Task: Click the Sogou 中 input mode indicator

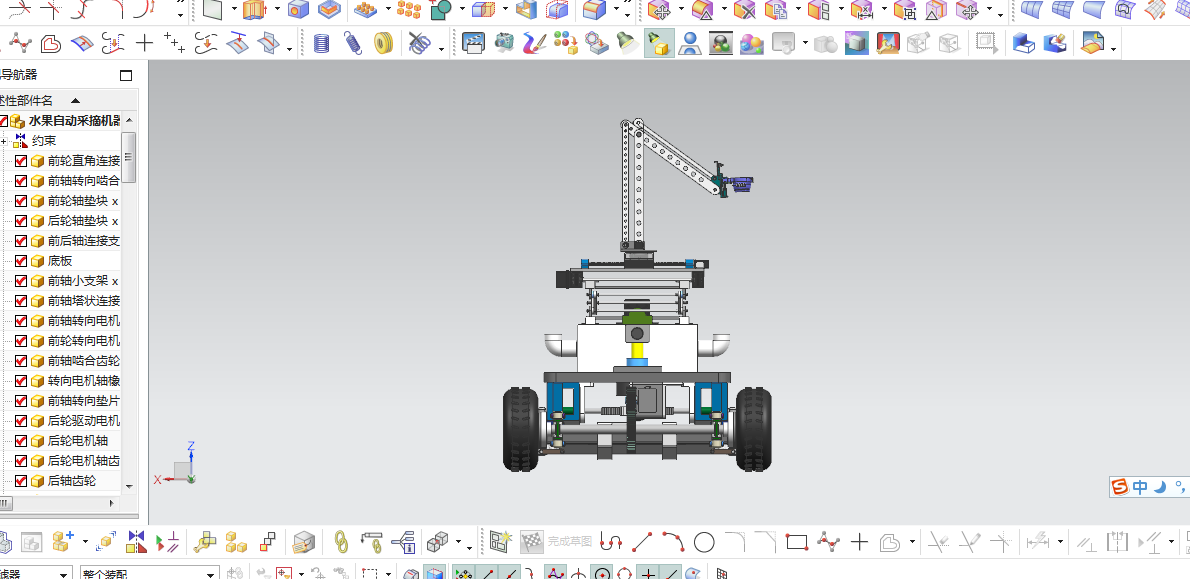Action: point(1140,487)
